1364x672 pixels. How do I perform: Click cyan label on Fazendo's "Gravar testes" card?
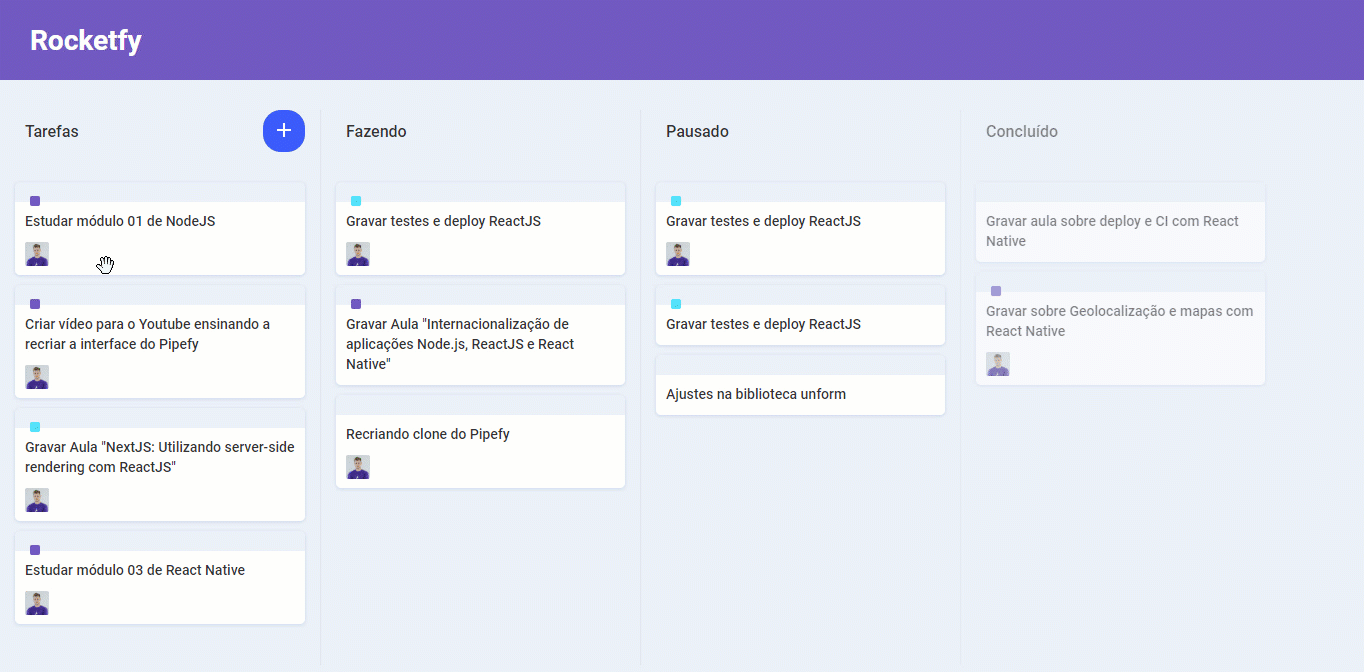click(x=356, y=201)
